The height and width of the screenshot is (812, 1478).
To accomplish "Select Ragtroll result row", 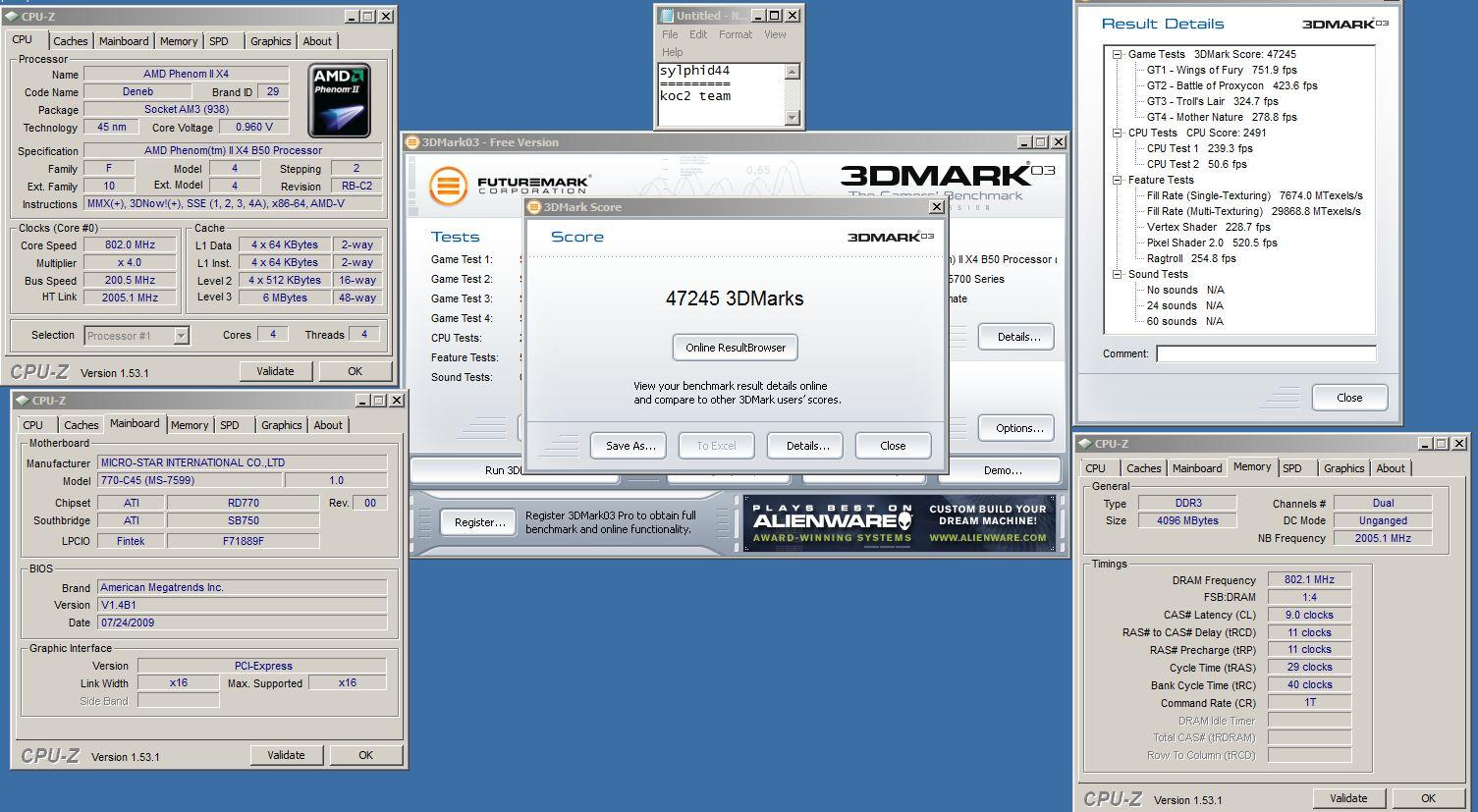I will pyautogui.click(x=1191, y=259).
